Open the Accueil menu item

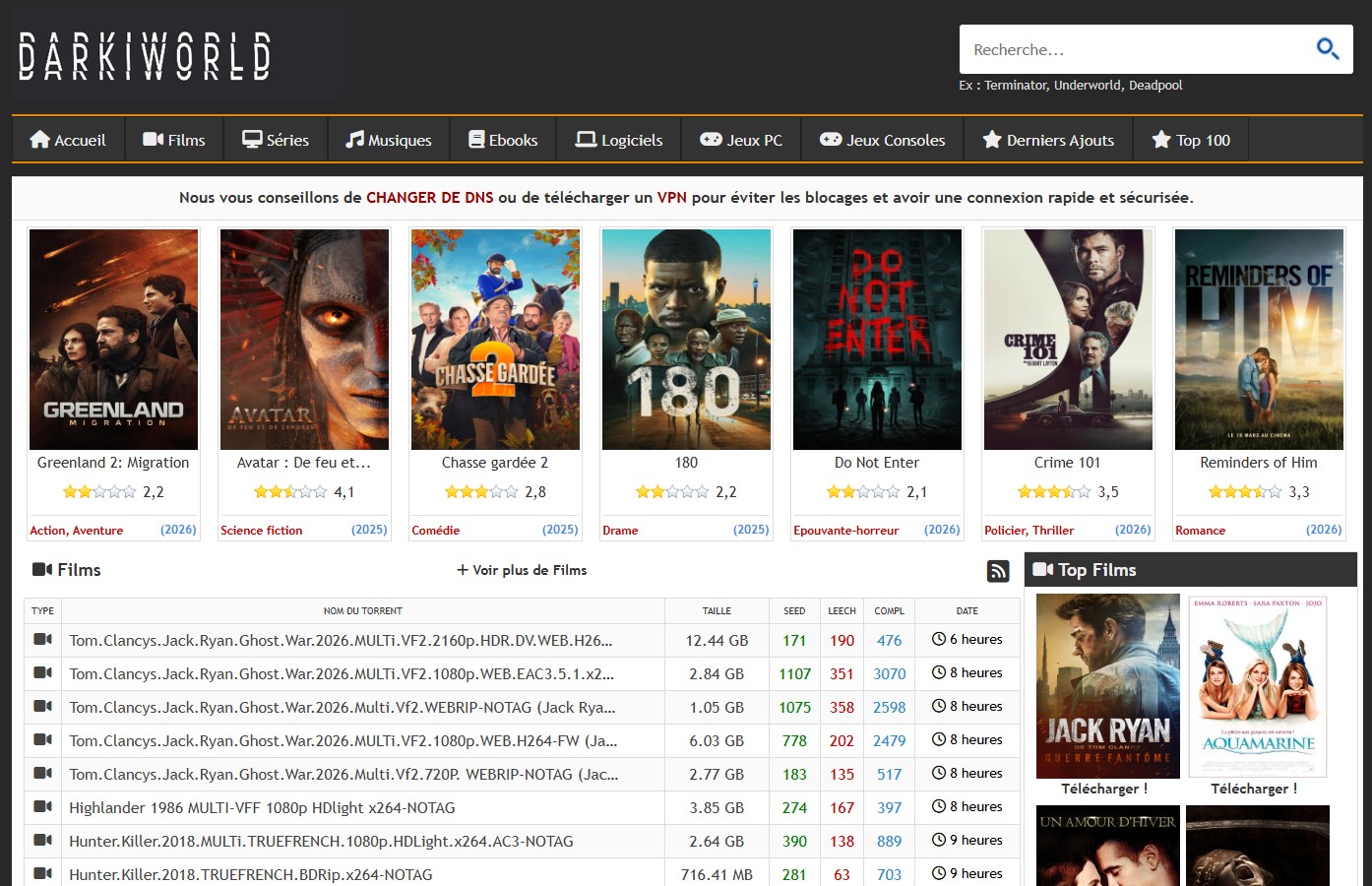click(x=68, y=140)
